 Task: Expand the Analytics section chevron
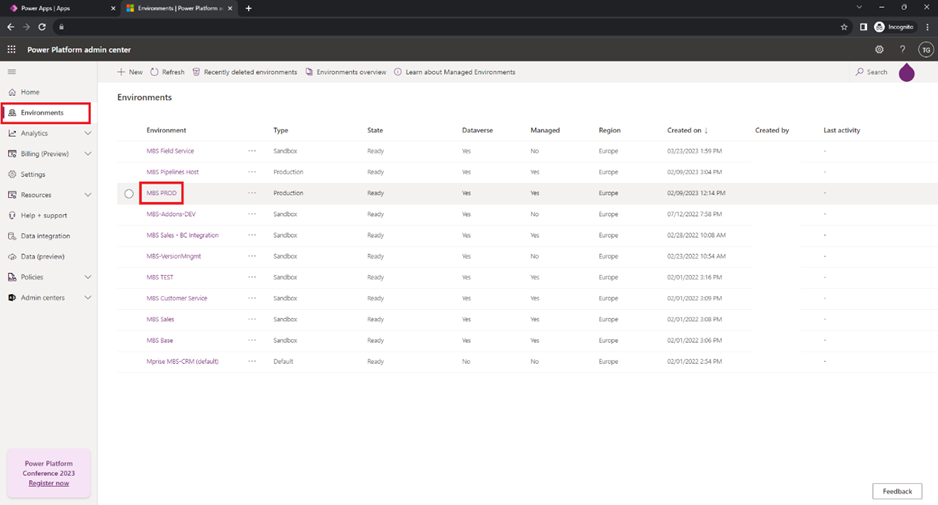88,133
